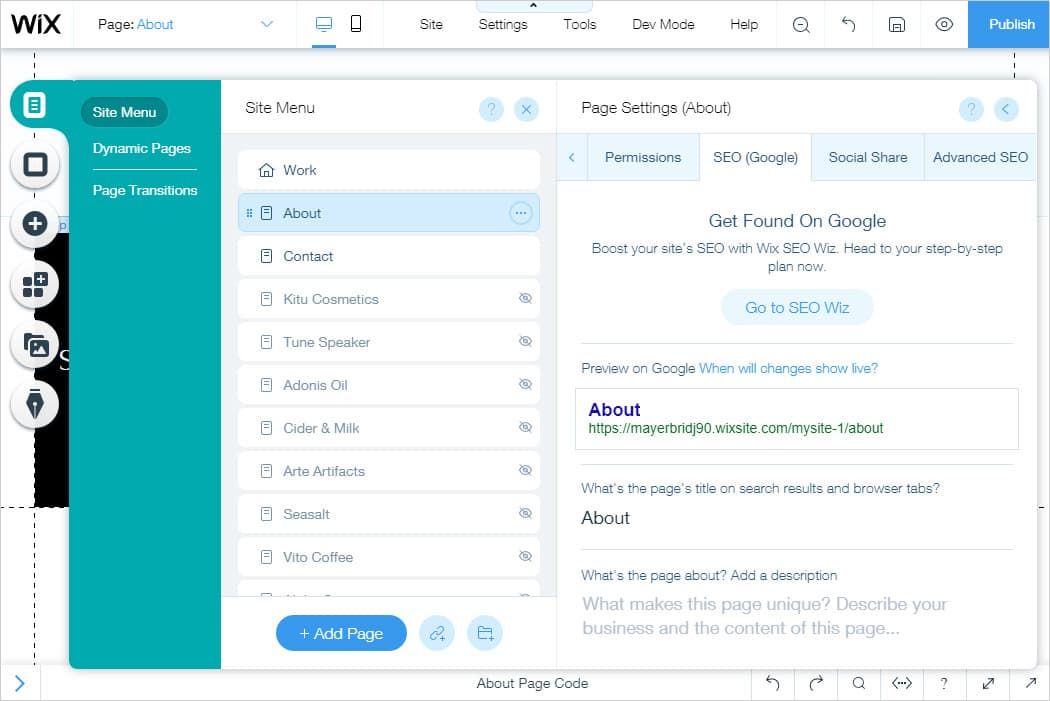
Task: Open Page Settings help question mark
Action: (971, 108)
